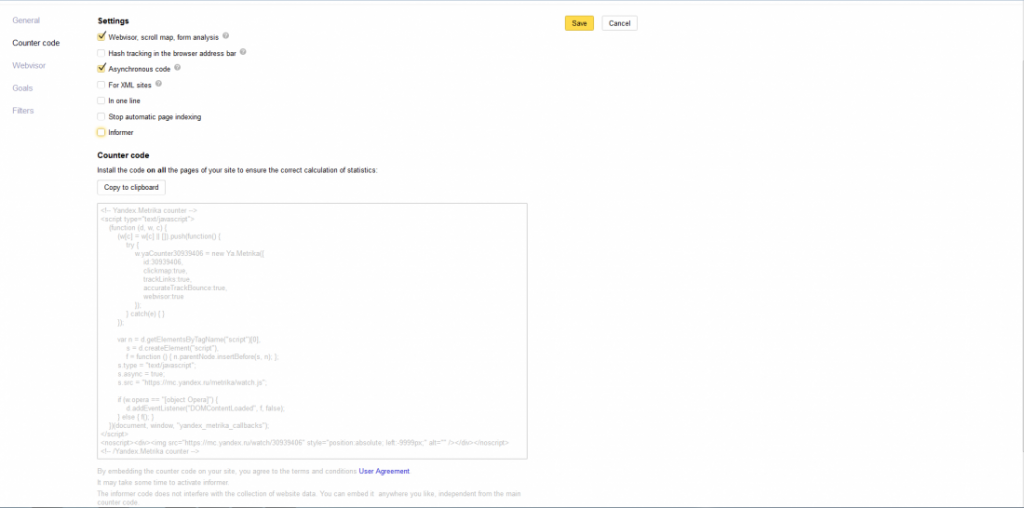The height and width of the screenshot is (508, 1024).
Task: Open the Filters tab
Action: coord(23,110)
